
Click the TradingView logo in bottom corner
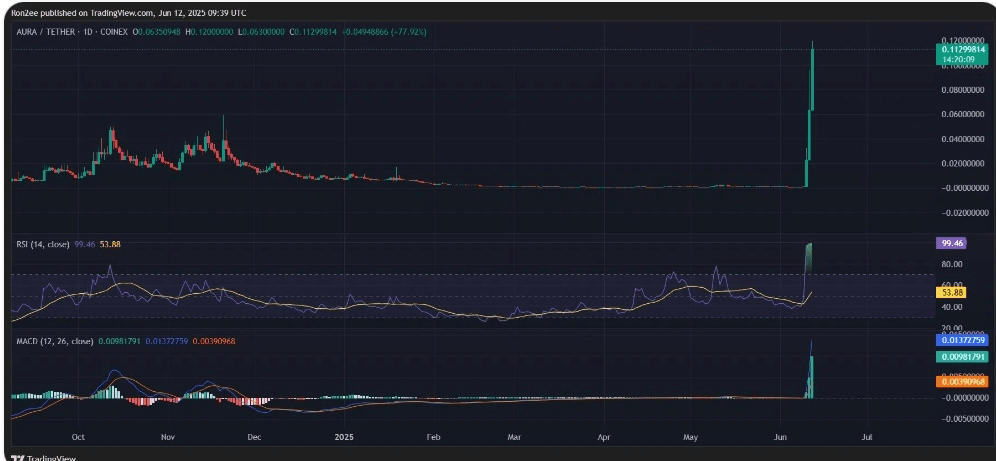click(x=32, y=456)
